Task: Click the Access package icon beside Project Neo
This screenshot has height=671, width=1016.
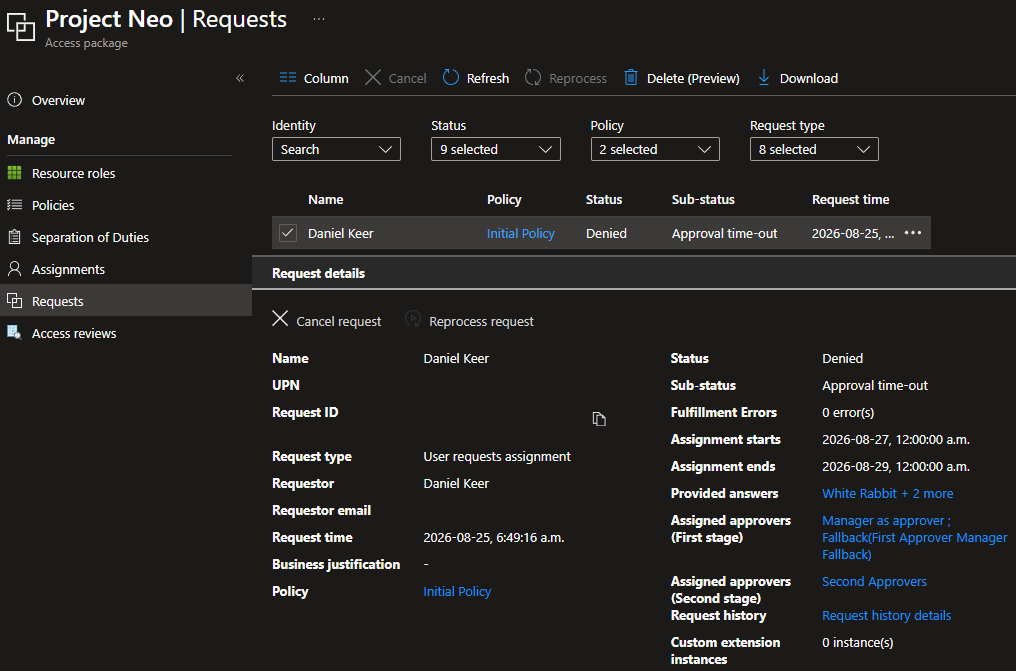Action: (21, 27)
